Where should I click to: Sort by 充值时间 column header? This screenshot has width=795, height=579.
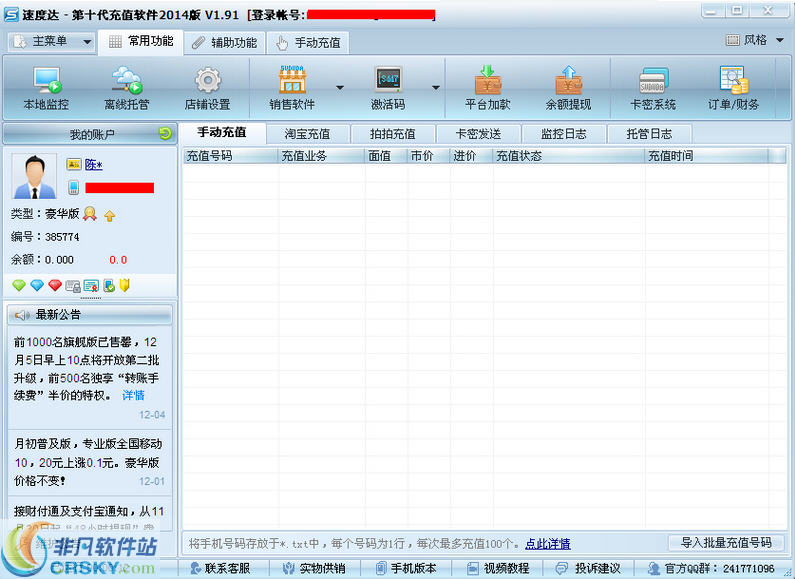707,156
